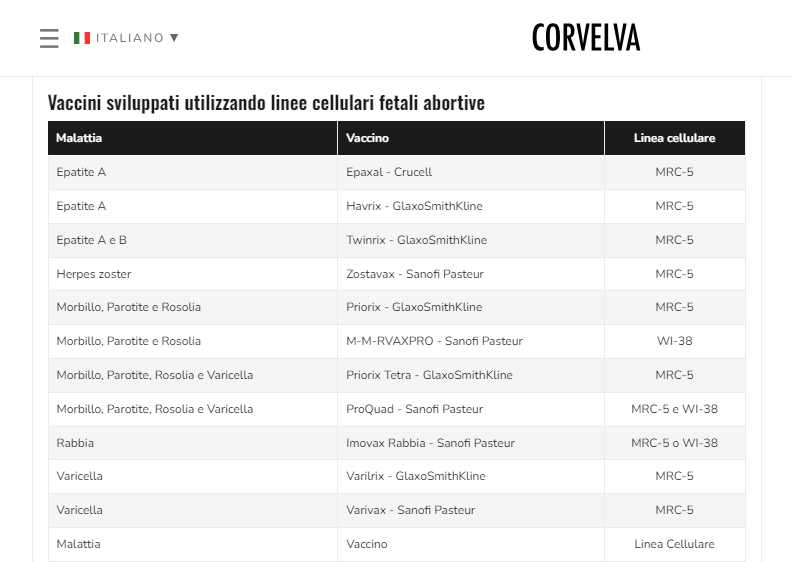Select the Varilrix - GlaxoSmithKline cell
This screenshot has height=562, width=792.
click(x=471, y=476)
